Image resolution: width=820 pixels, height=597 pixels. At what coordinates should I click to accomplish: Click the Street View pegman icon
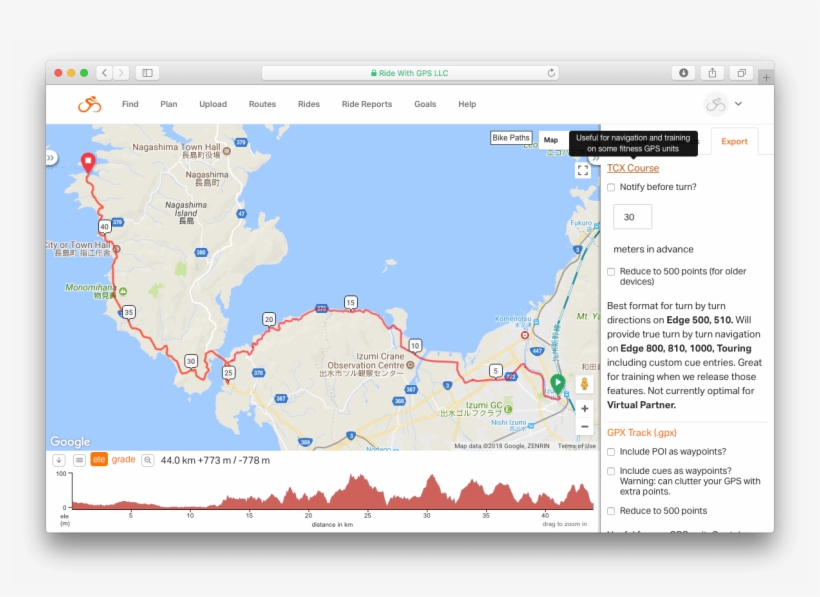584,384
